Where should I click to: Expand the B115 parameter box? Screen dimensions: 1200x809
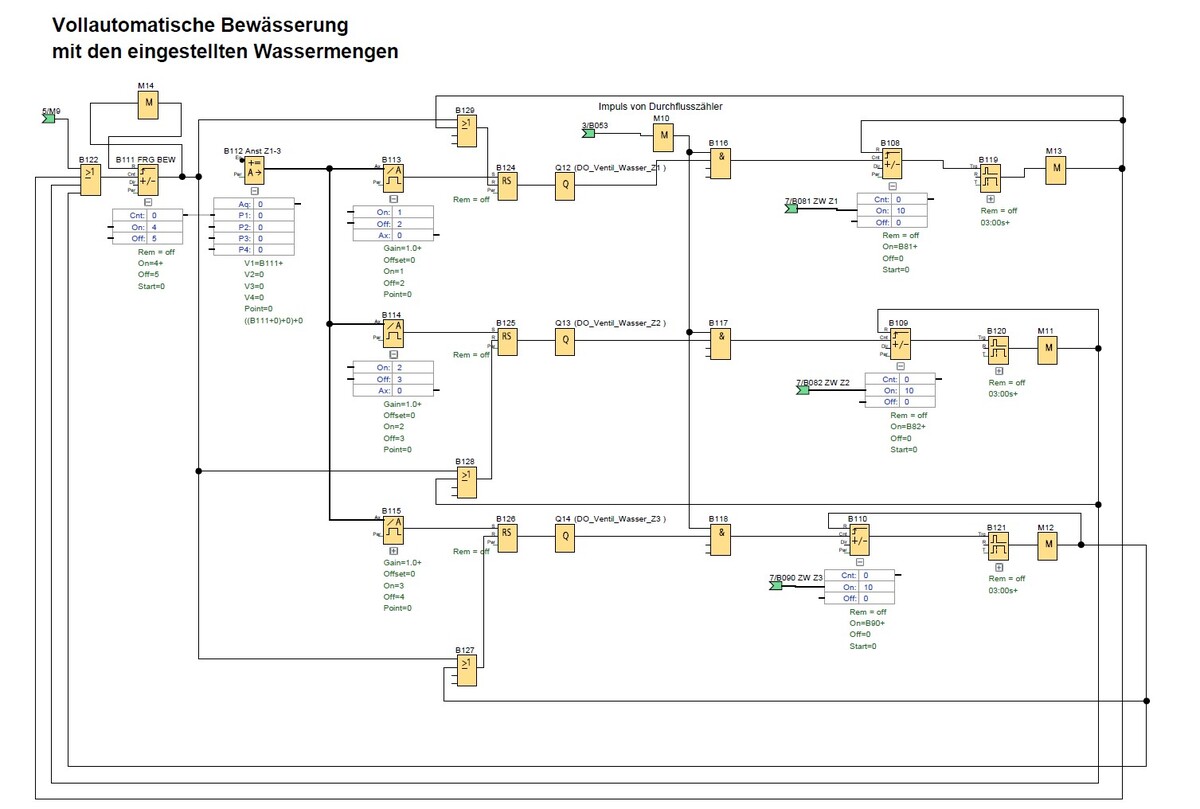[393, 551]
